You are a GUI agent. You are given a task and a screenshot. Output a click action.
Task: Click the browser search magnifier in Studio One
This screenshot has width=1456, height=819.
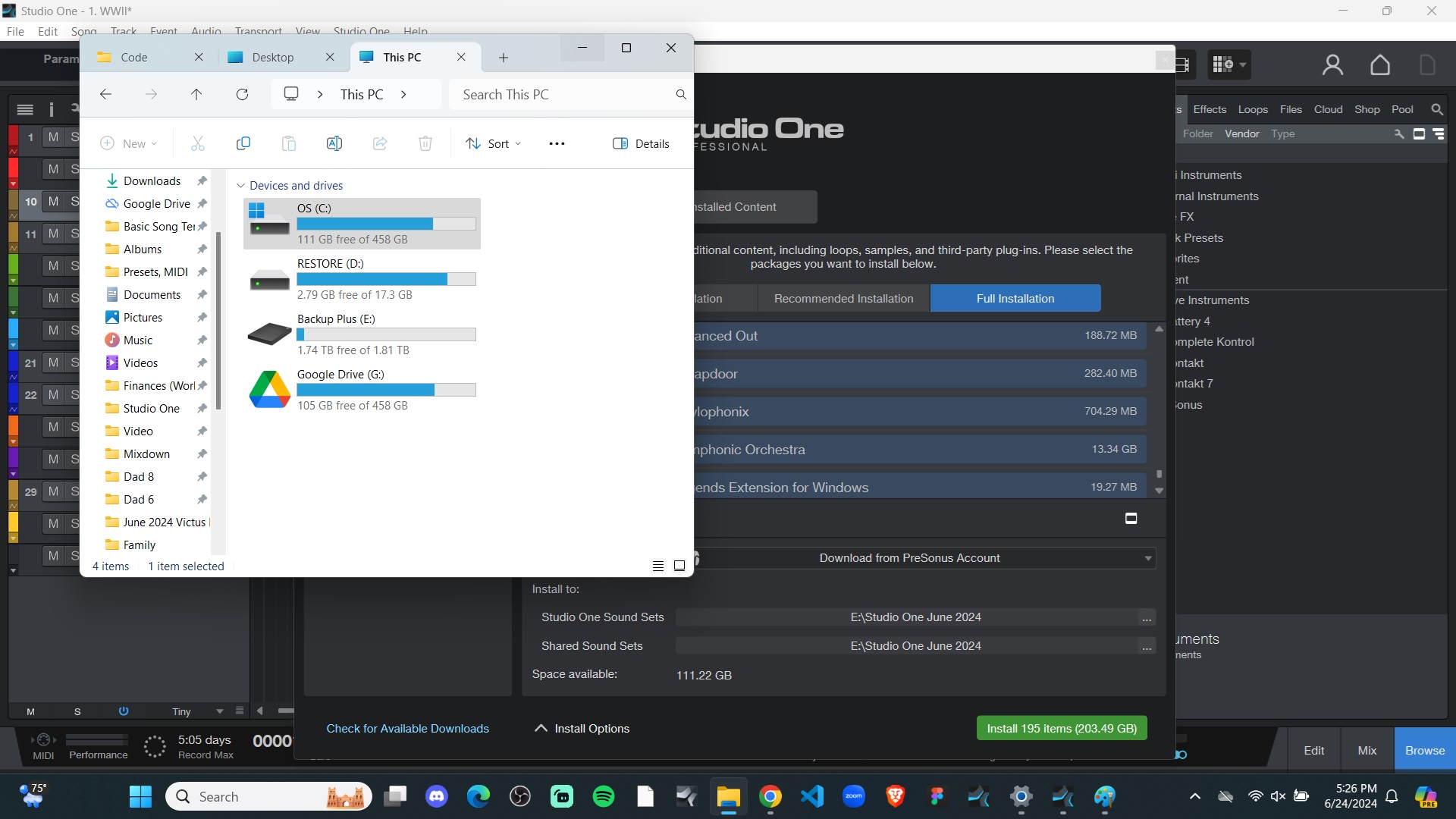point(1436,109)
